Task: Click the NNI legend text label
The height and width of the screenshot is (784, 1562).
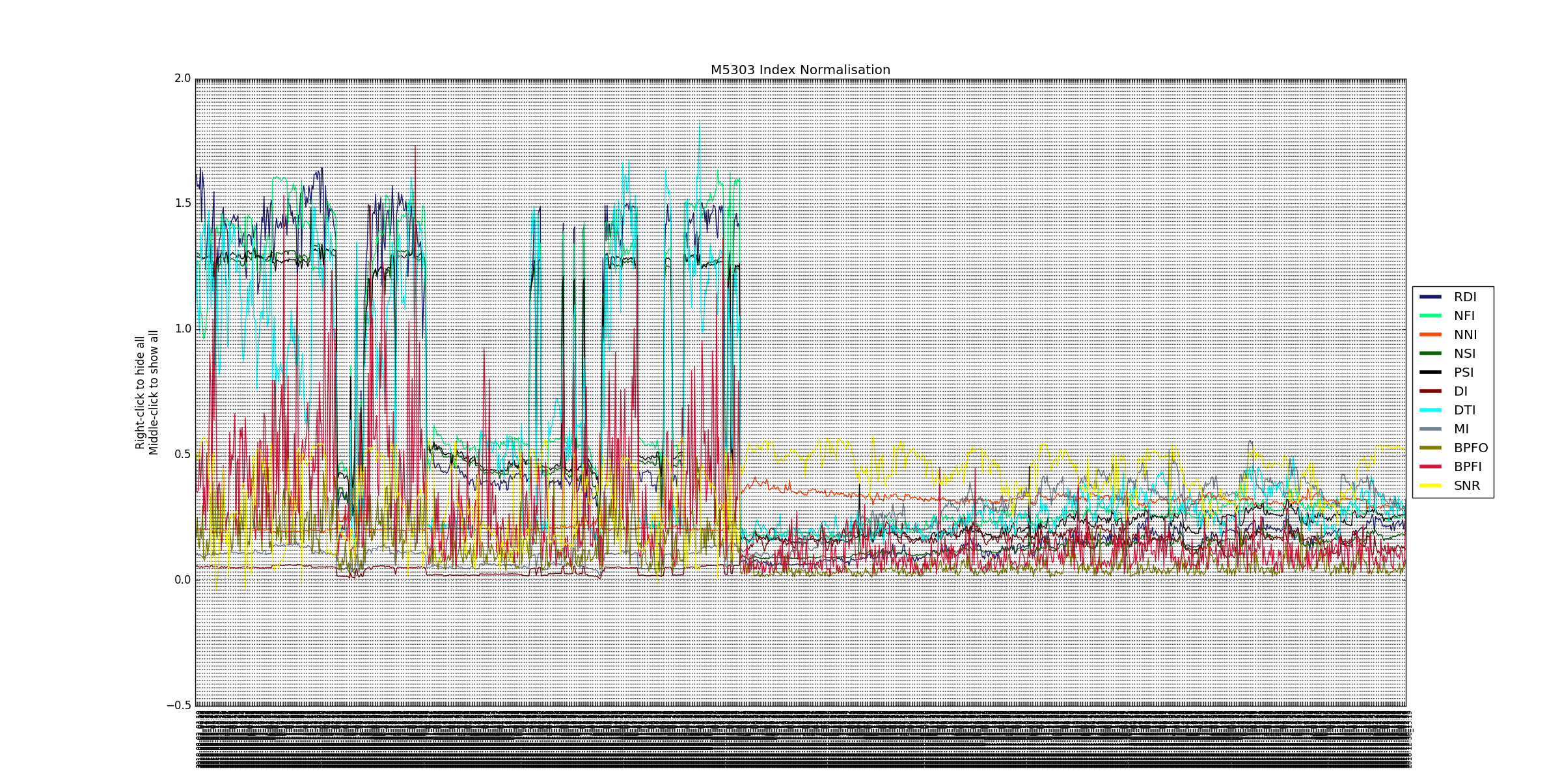Action: (x=1466, y=335)
